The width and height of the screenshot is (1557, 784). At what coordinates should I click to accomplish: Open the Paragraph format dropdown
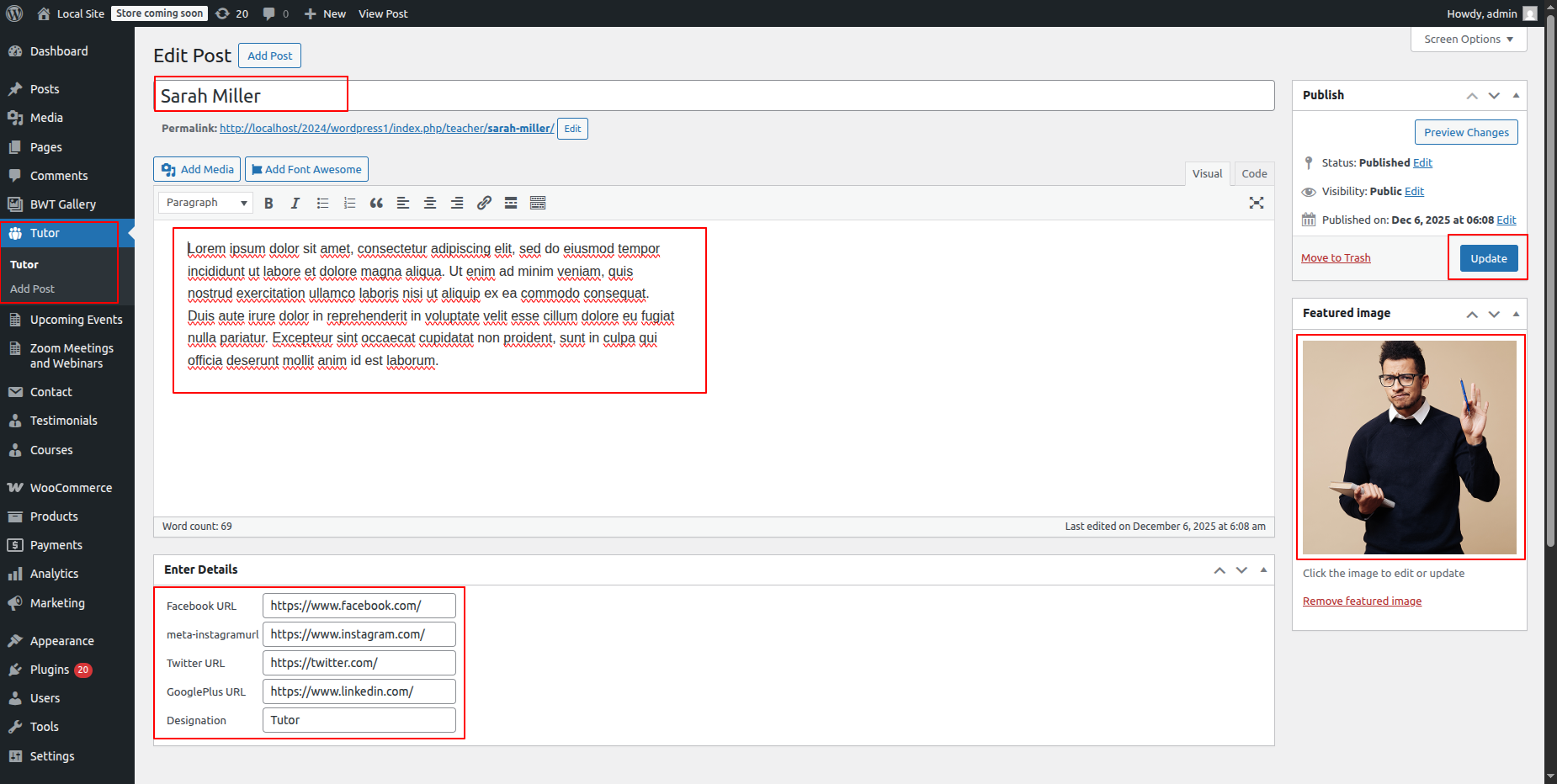click(206, 203)
